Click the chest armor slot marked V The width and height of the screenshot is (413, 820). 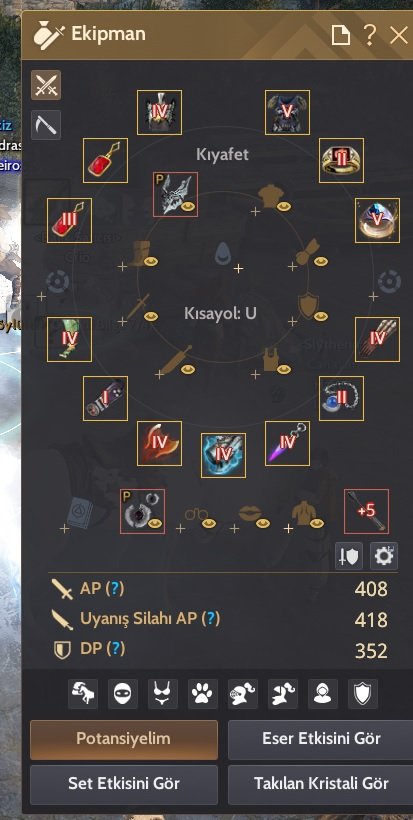288,112
